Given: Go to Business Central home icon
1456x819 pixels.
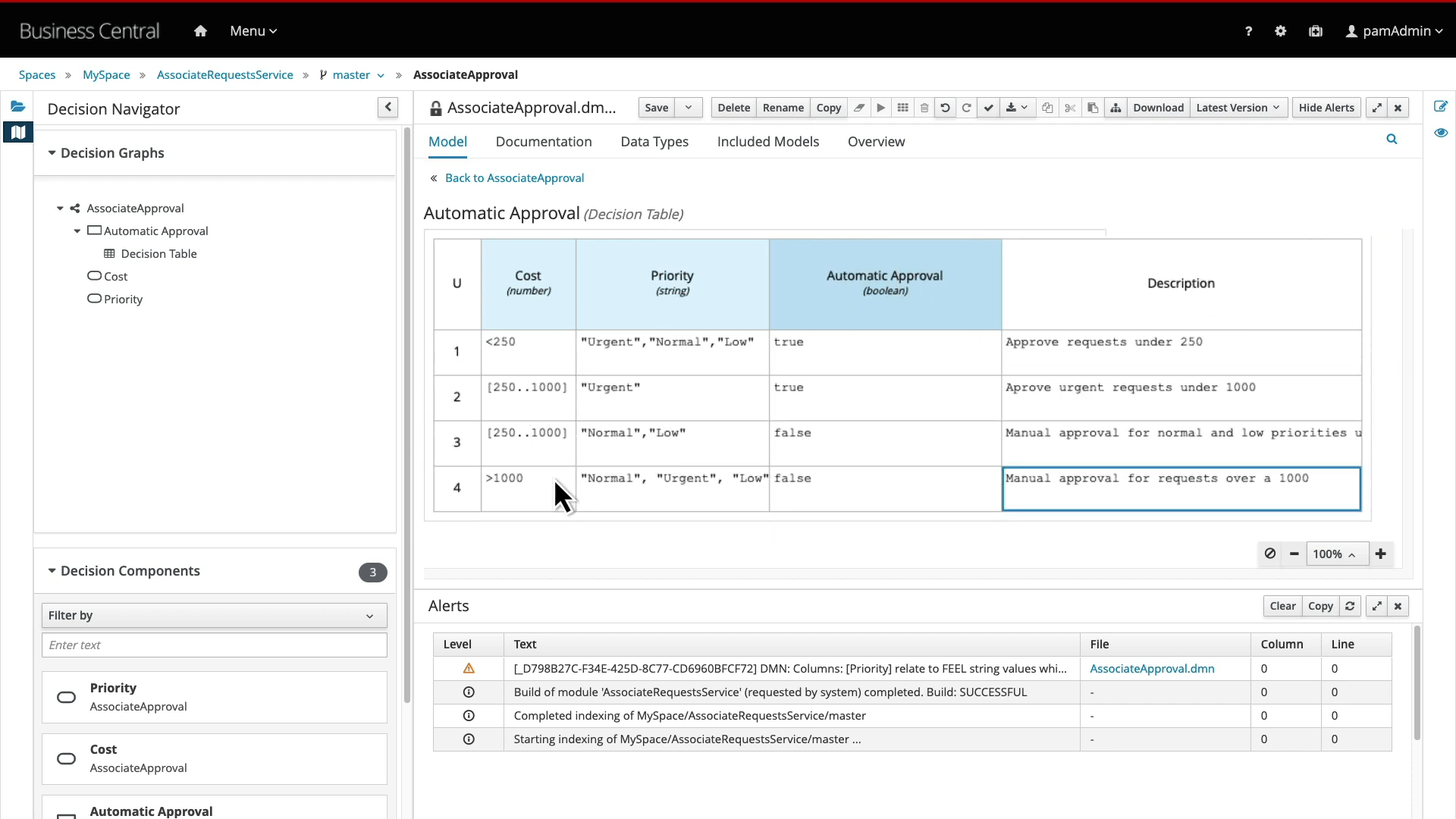Looking at the screenshot, I should [200, 31].
